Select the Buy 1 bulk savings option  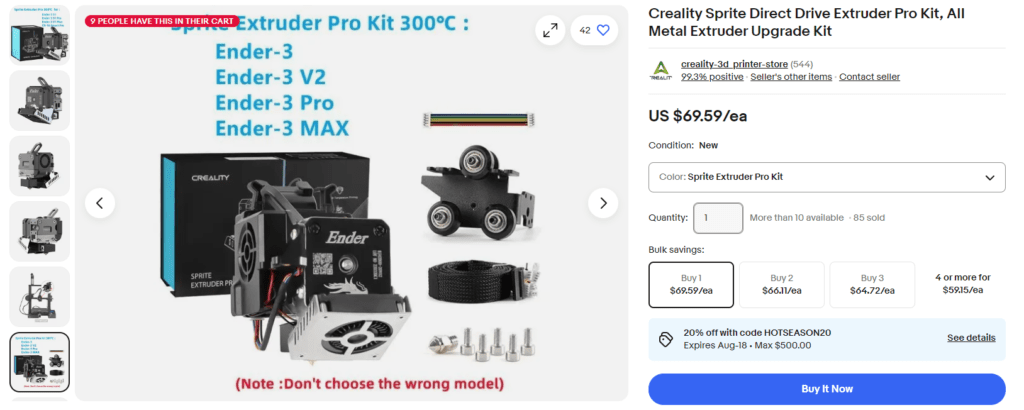691,285
